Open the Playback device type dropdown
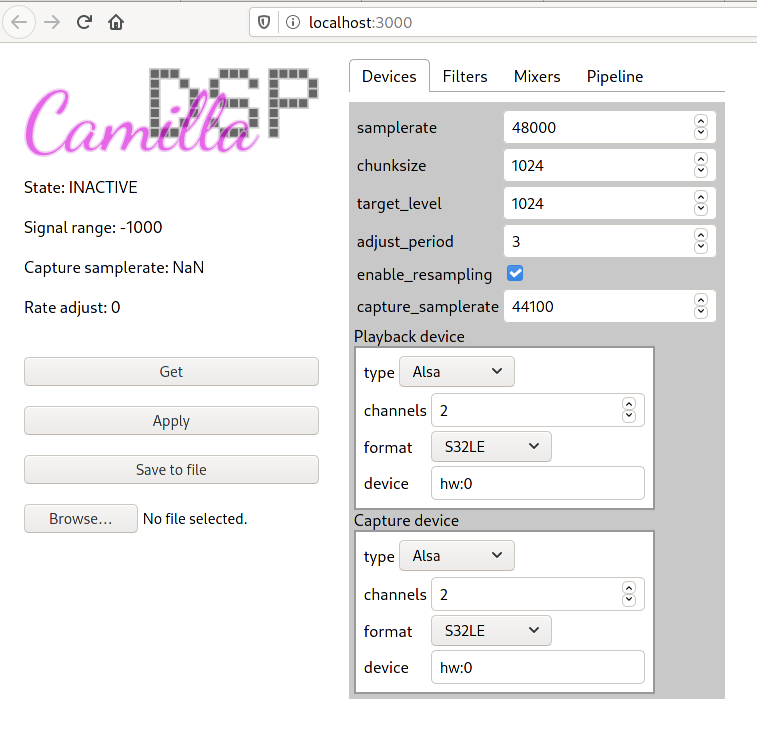The height and width of the screenshot is (734, 757). [457, 371]
